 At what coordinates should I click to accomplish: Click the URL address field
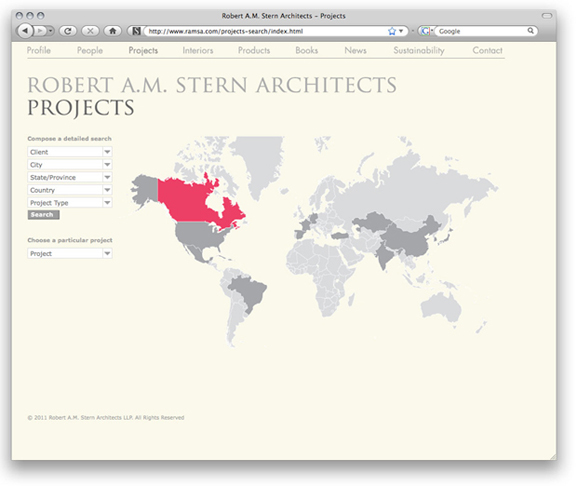coord(265,31)
